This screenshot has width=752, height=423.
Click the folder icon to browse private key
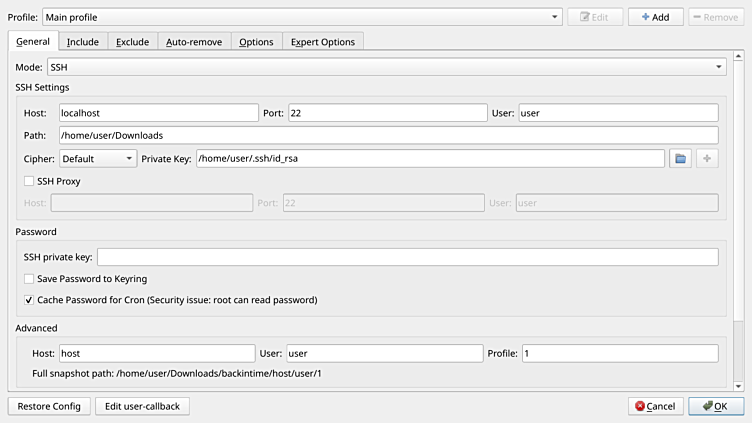click(x=680, y=158)
